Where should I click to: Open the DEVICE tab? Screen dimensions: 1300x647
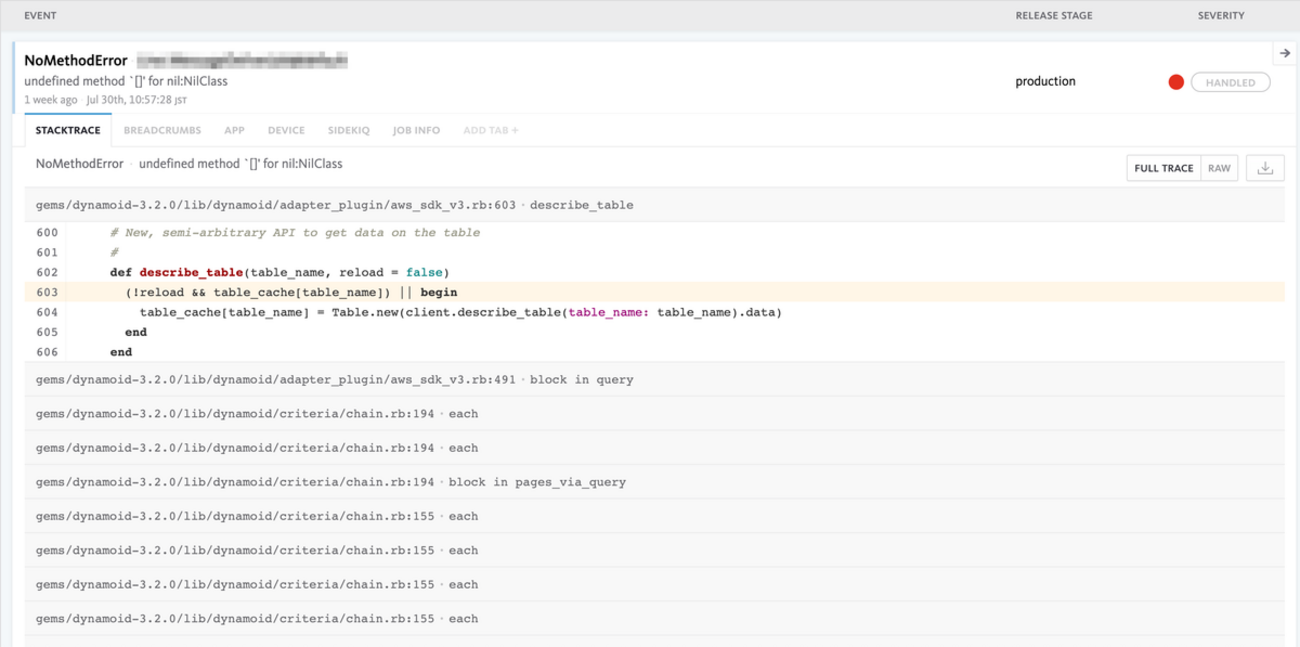[x=286, y=130]
